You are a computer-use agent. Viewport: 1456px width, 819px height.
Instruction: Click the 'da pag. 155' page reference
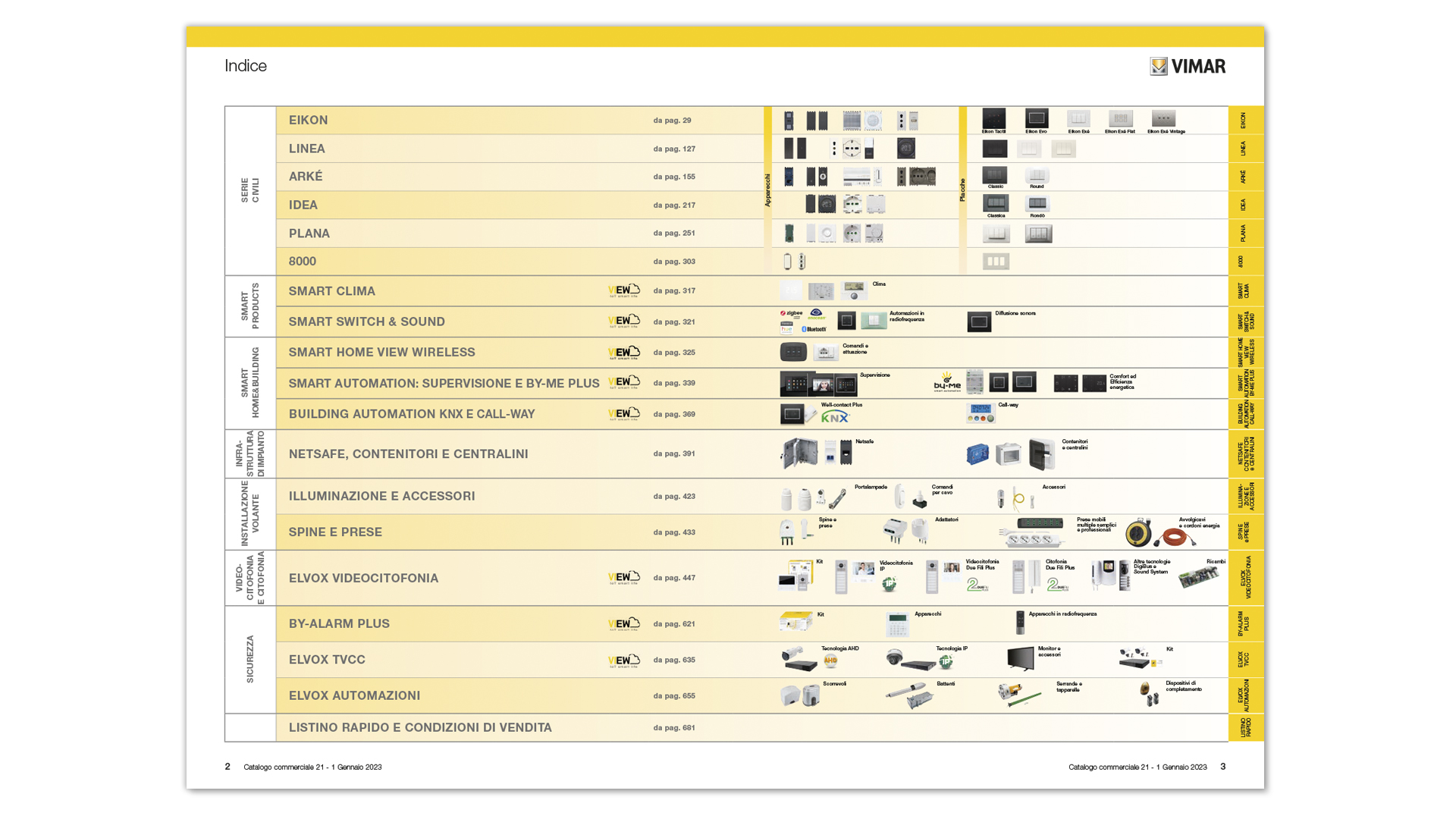point(674,177)
